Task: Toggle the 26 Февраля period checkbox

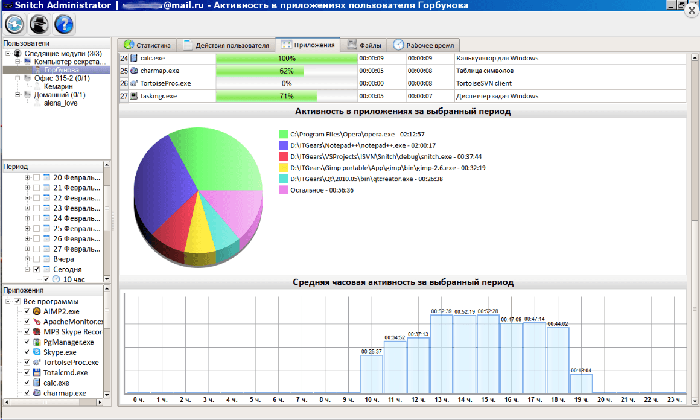Action: click(x=37, y=239)
